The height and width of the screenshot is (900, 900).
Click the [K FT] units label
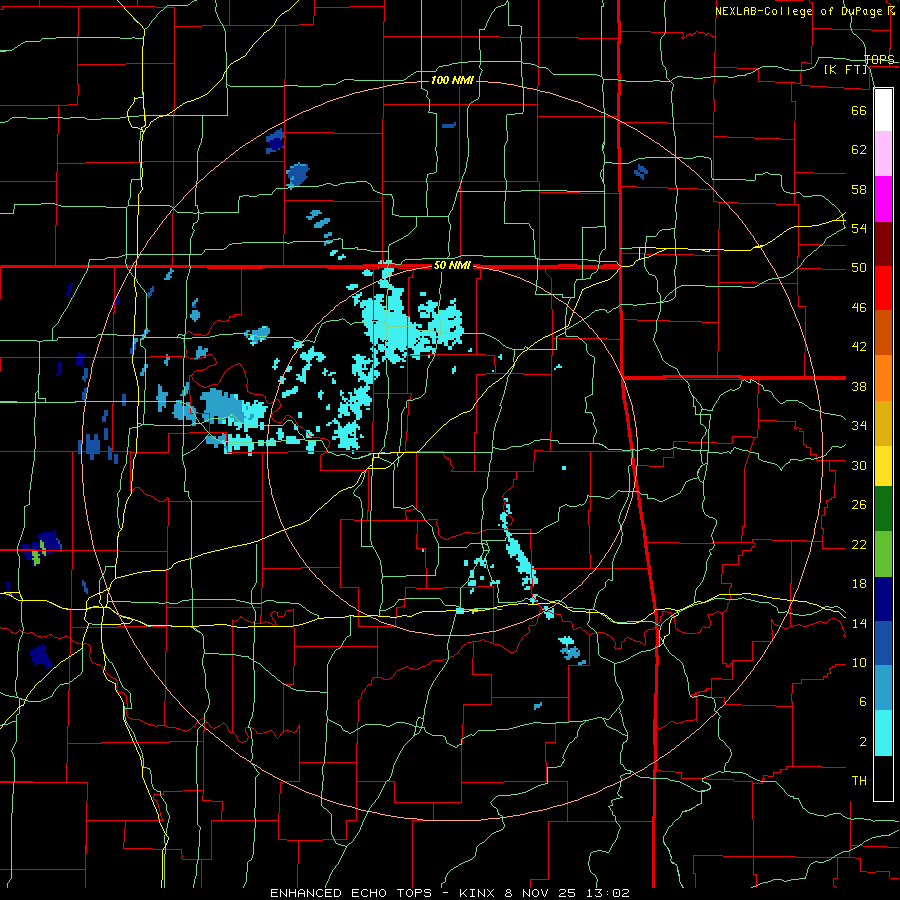846,69
